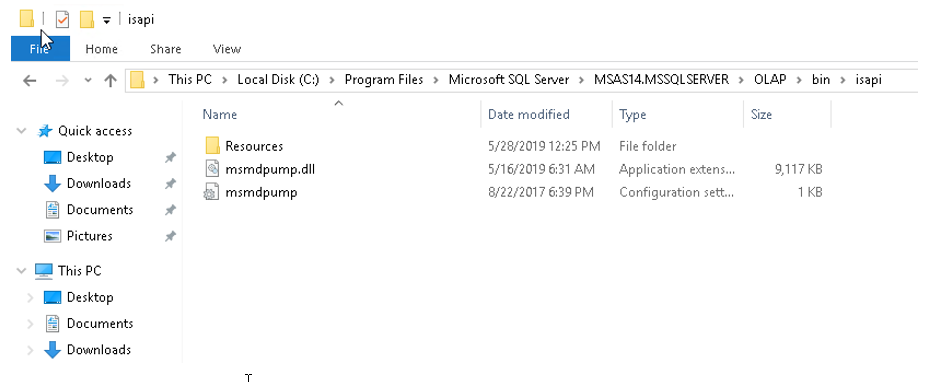Viewport: 929px width, 382px height.
Task: Select the msmdpump.dll file icon
Action: pyautogui.click(x=212, y=169)
